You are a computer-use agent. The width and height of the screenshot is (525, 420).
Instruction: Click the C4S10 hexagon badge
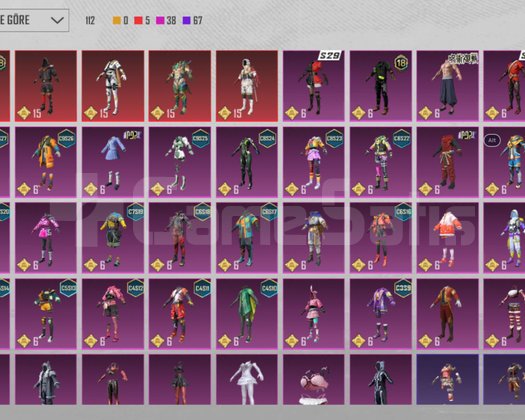[269, 288]
